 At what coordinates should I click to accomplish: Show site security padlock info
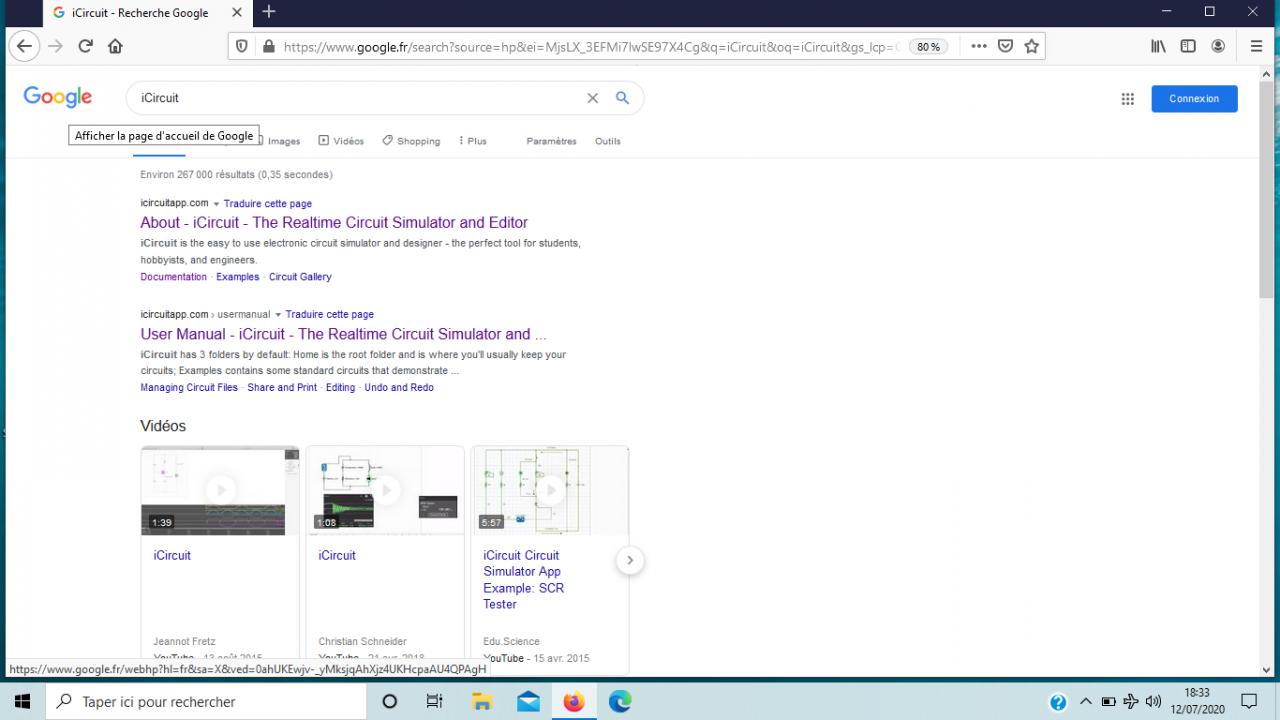[268, 46]
